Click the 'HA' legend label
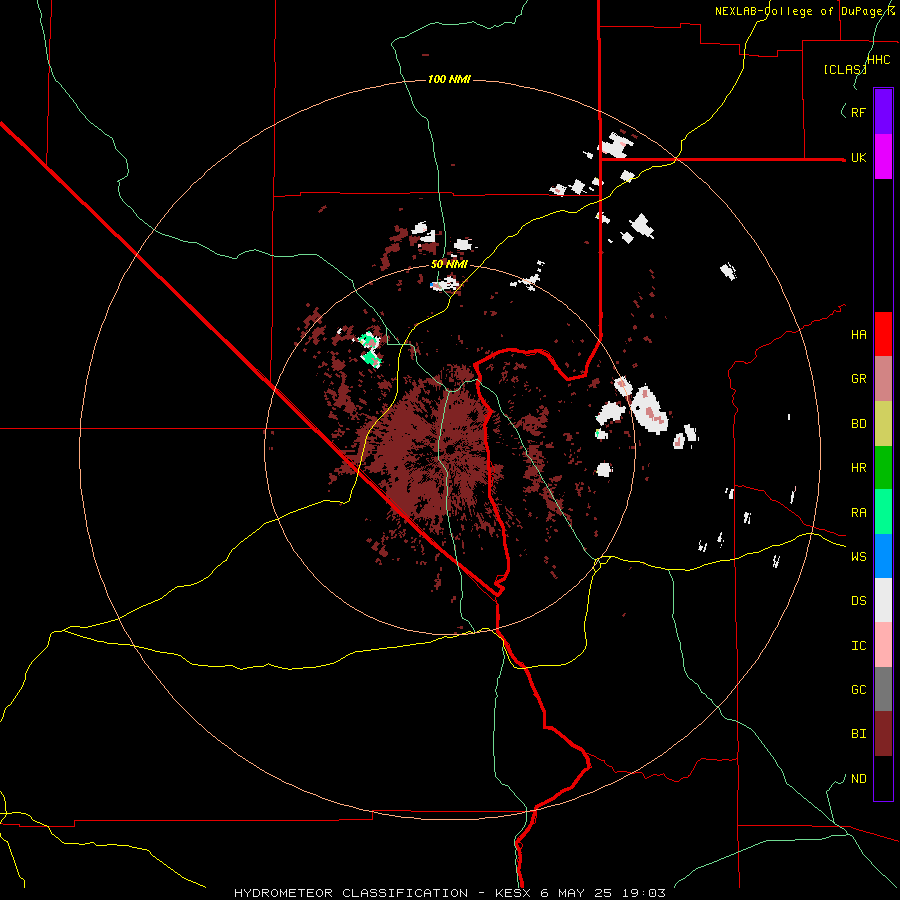Viewport: 900px width, 900px height. [x=858, y=334]
